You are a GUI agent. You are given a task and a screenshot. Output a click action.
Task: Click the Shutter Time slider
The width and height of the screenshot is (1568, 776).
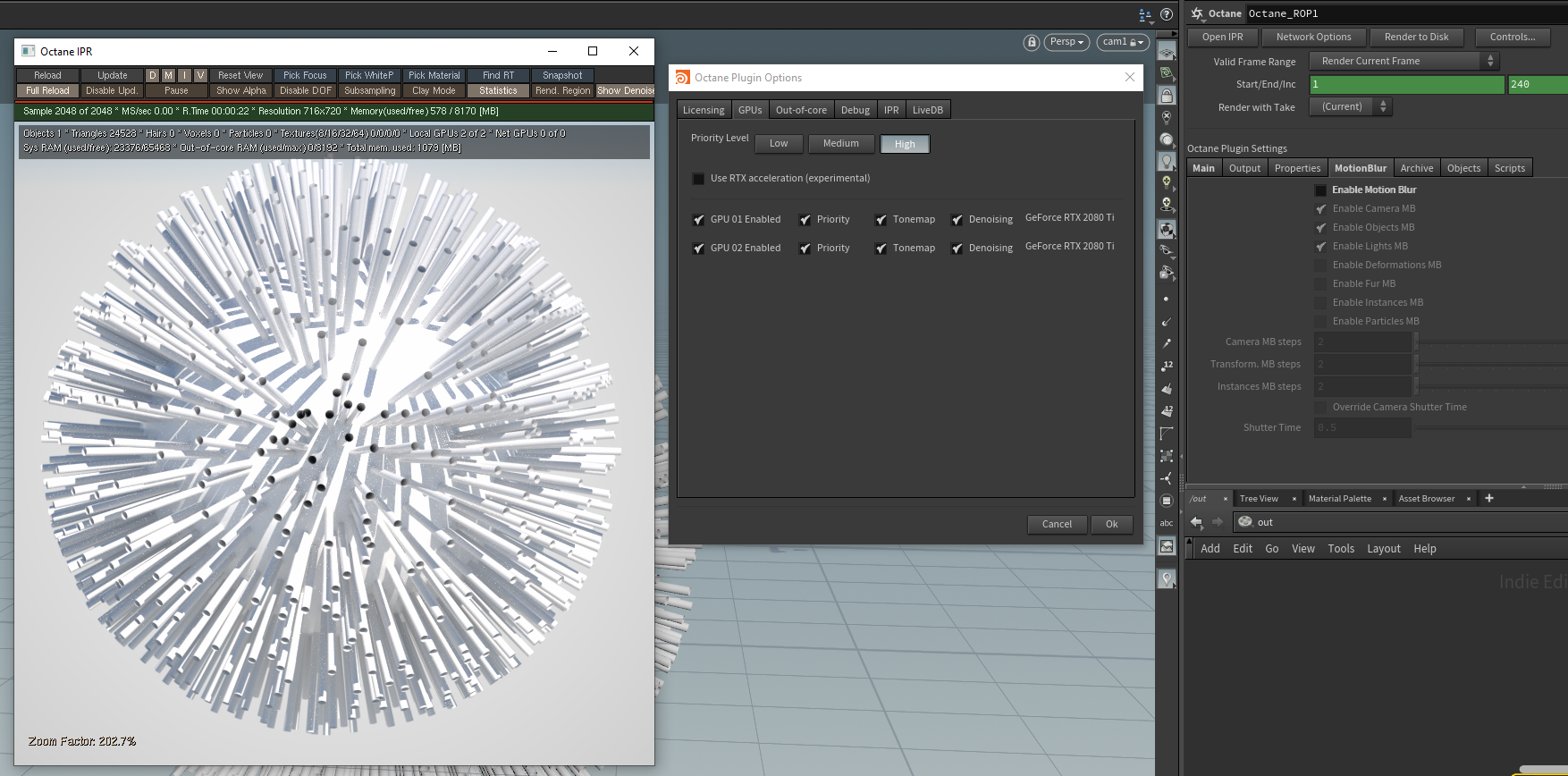[x=1493, y=427]
